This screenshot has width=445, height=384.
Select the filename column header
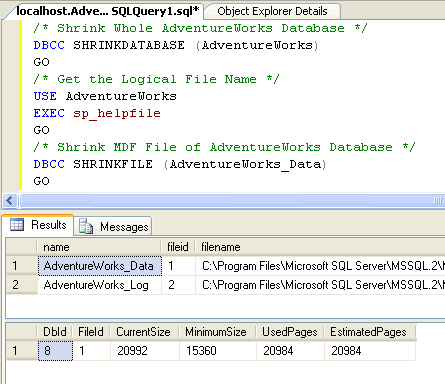(x=320, y=247)
